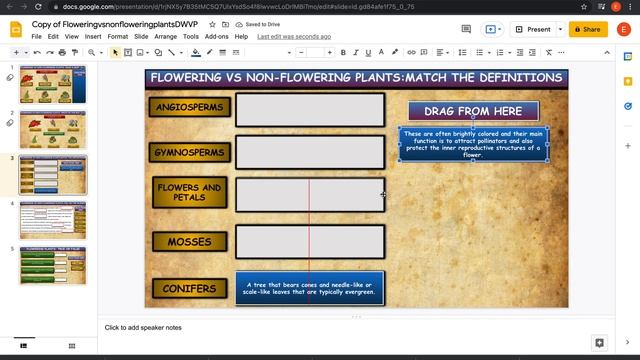Screen dimensions: 640x360
Task: Expand the Align text dropdown
Action: 448,53
